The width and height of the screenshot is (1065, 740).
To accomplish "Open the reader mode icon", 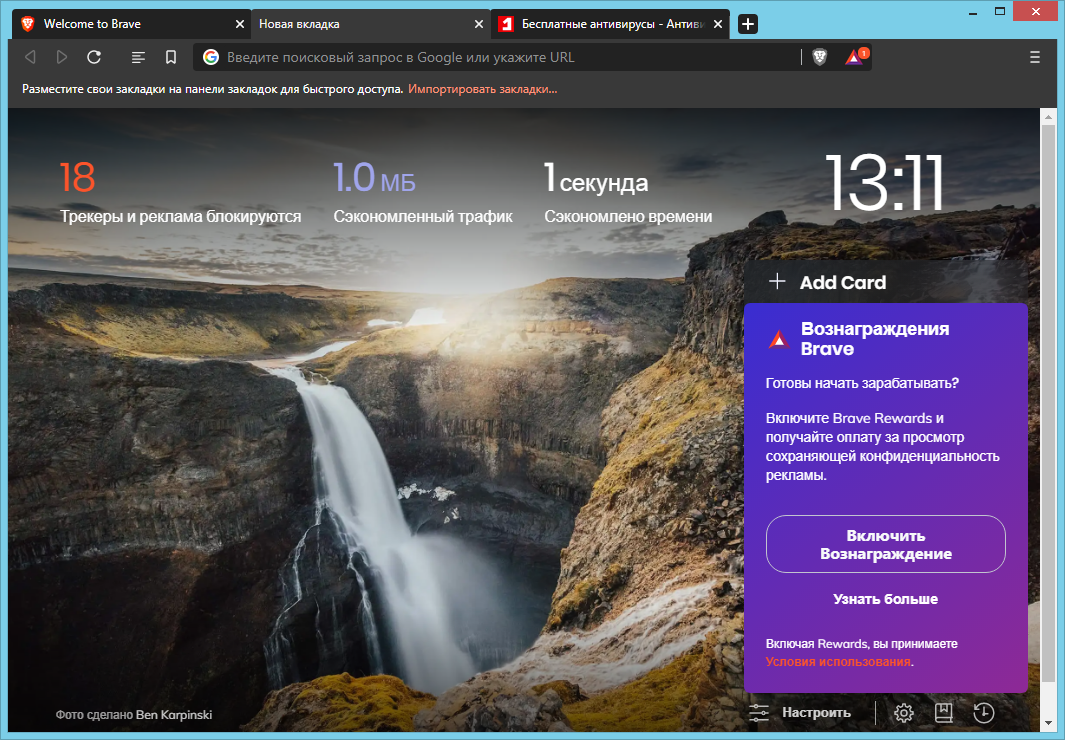I will (x=138, y=58).
